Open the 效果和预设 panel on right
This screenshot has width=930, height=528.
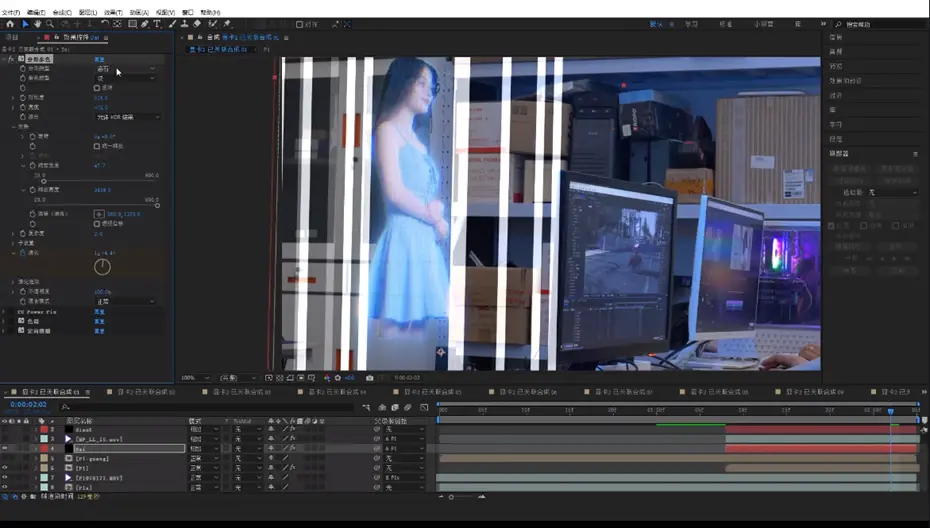(x=845, y=81)
